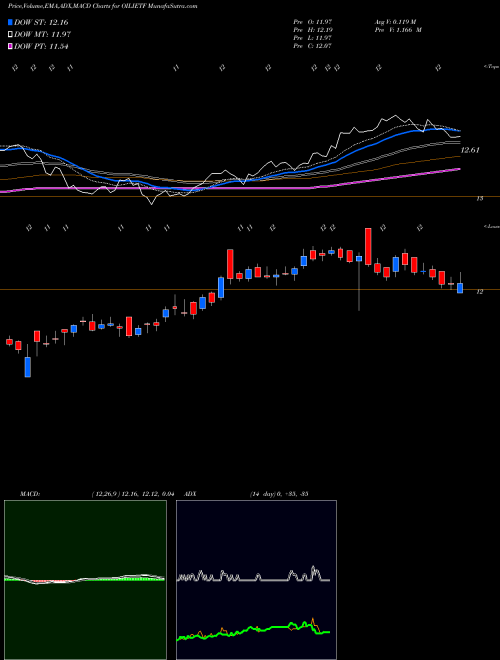Select the 'DOW ST: 12.16' legend text
The image size is (500, 660).
tap(41, 22)
